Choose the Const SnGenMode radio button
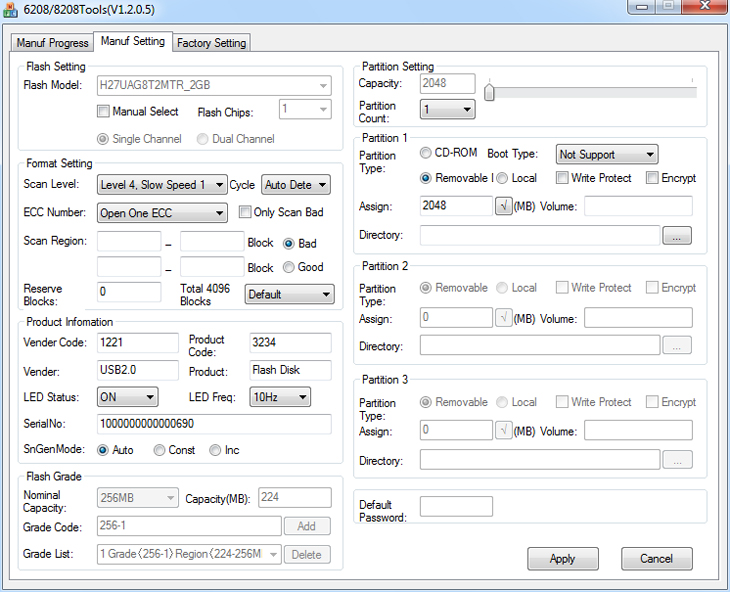This screenshot has height=592, width=730. coord(160,450)
